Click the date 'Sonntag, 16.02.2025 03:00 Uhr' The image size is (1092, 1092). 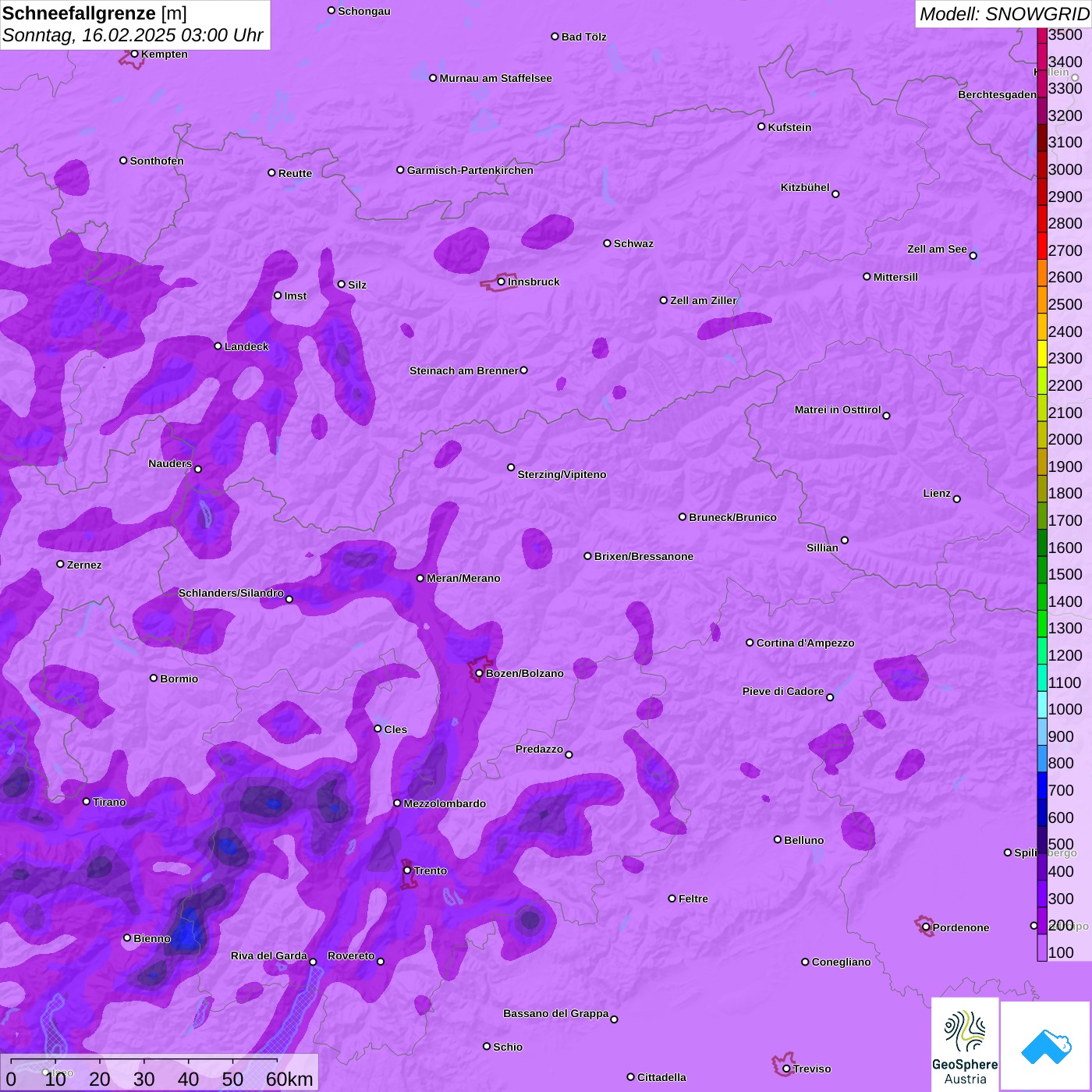(133, 35)
